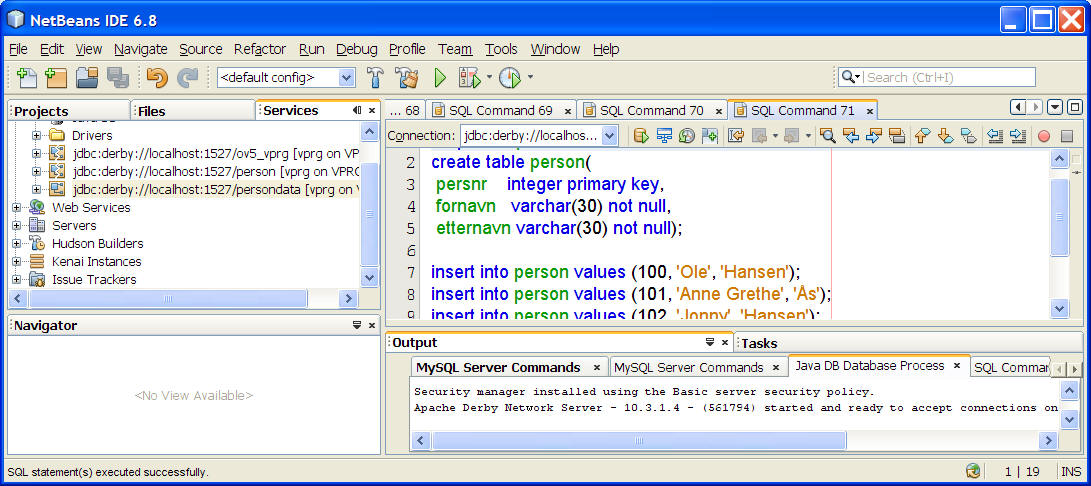Click the Save All toolbar icon
This screenshot has width=1091, height=486.
(118, 77)
